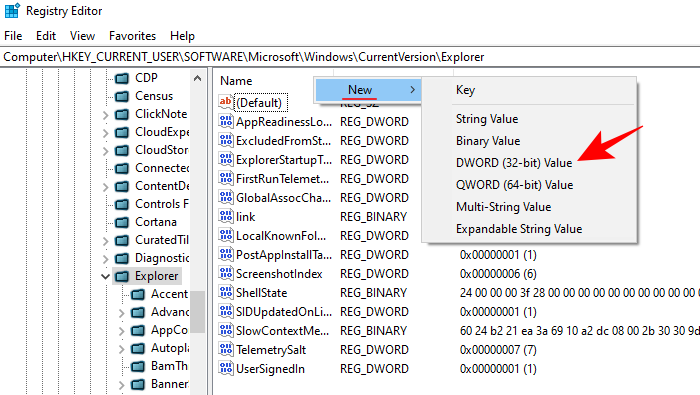The height and width of the screenshot is (395, 700).
Task: Select the Census folder icon
Action: 122,96
